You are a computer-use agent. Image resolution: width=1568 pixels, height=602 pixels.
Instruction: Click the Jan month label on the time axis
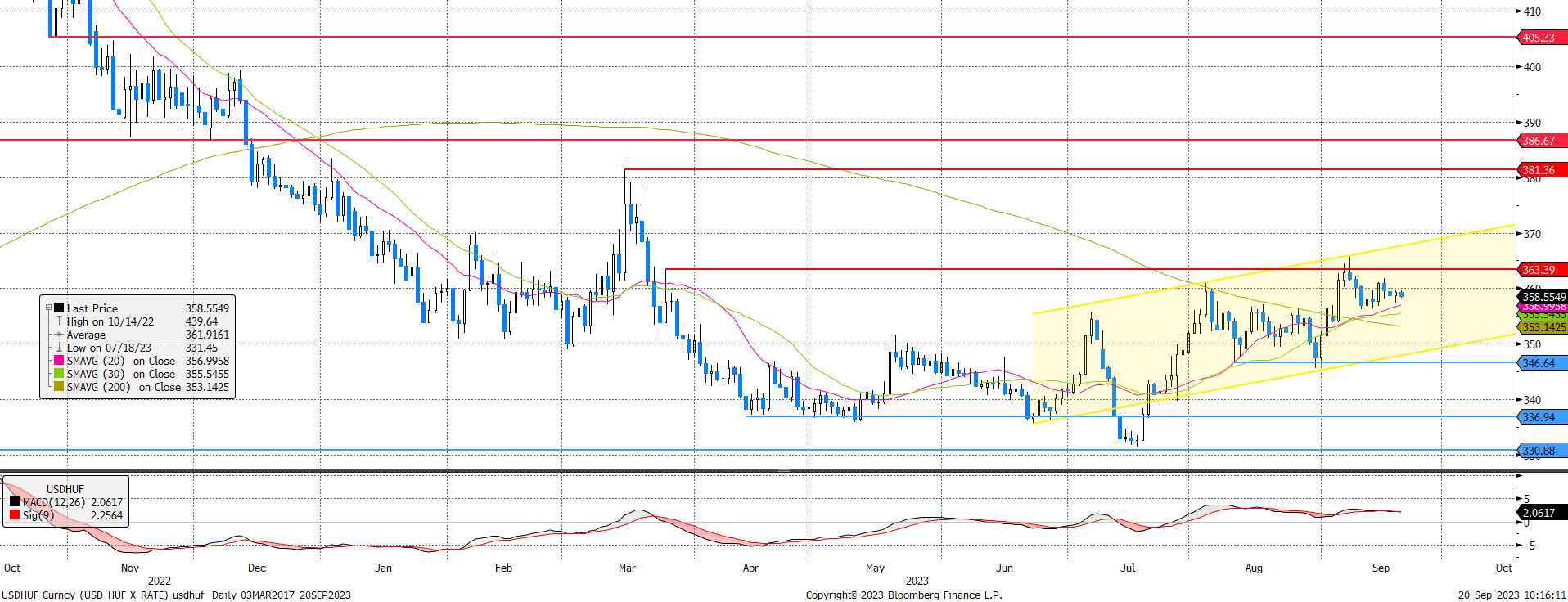tap(383, 568)
